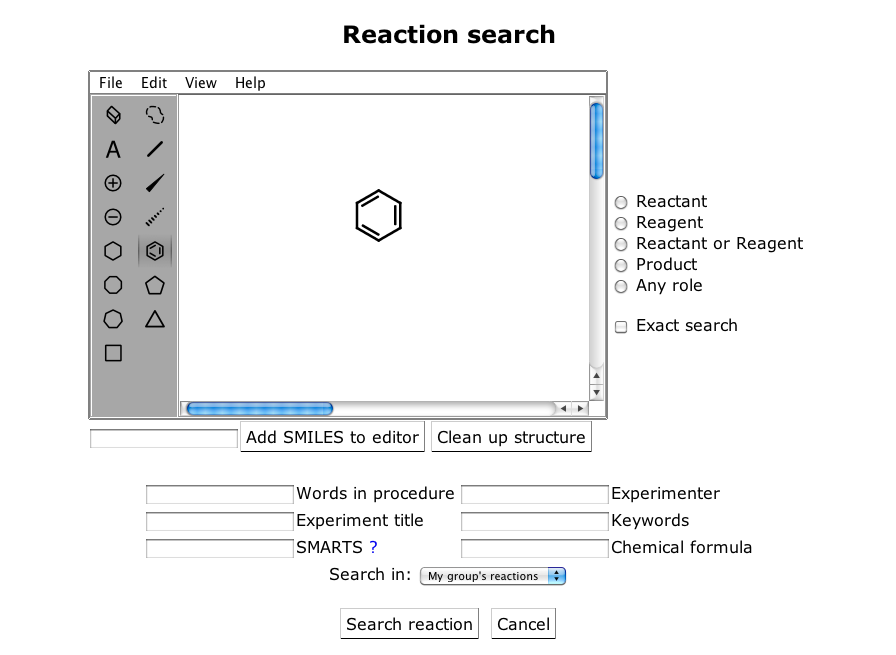Screen dimensions: 896x655
Task: Choose the atom label text tool
Action: (113, 150)
